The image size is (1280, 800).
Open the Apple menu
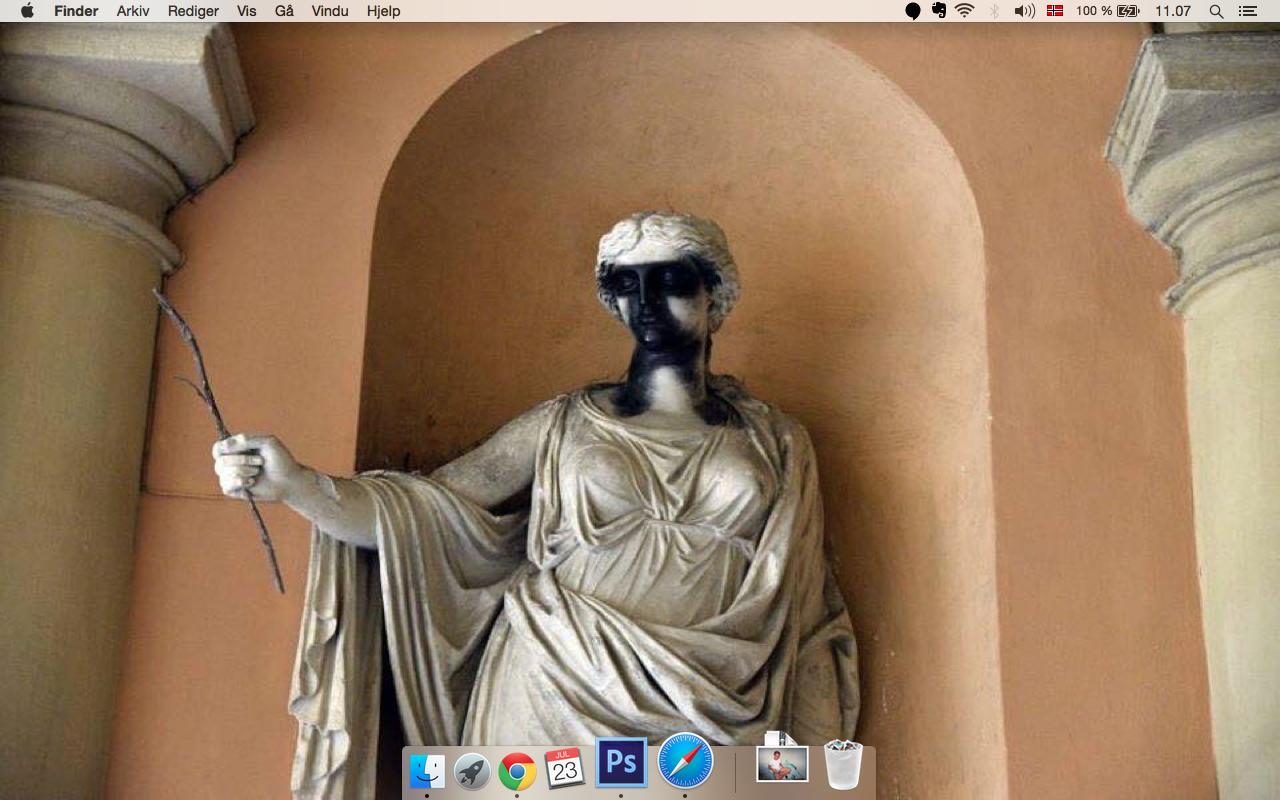27,11
